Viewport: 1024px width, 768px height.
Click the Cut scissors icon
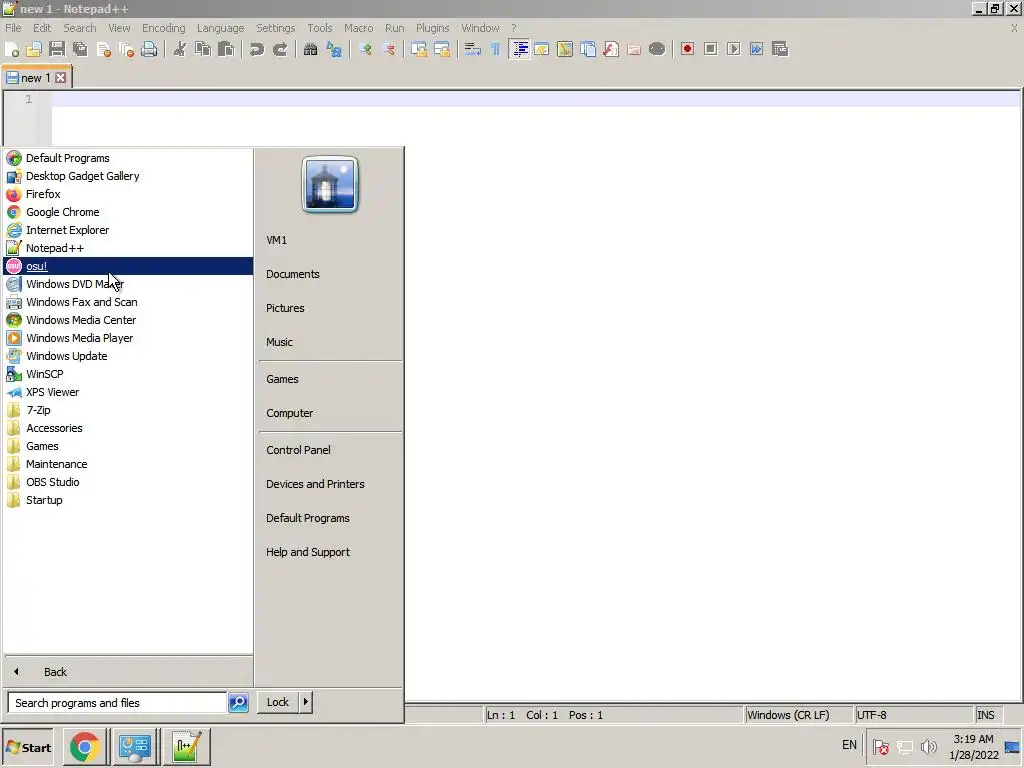click(180, 50)
